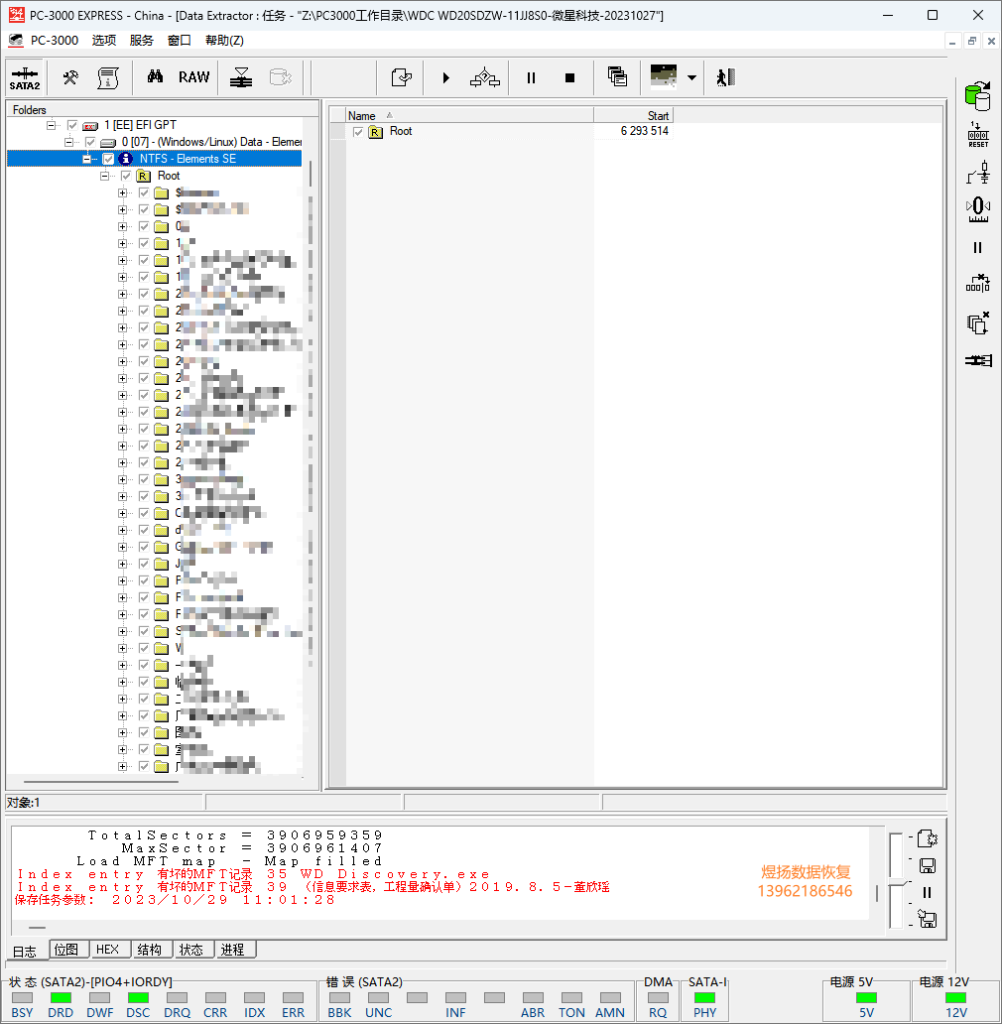Toggle the Root checkbox in the file list
This screenshot has height=1024, width=1002.
(358, 132)
